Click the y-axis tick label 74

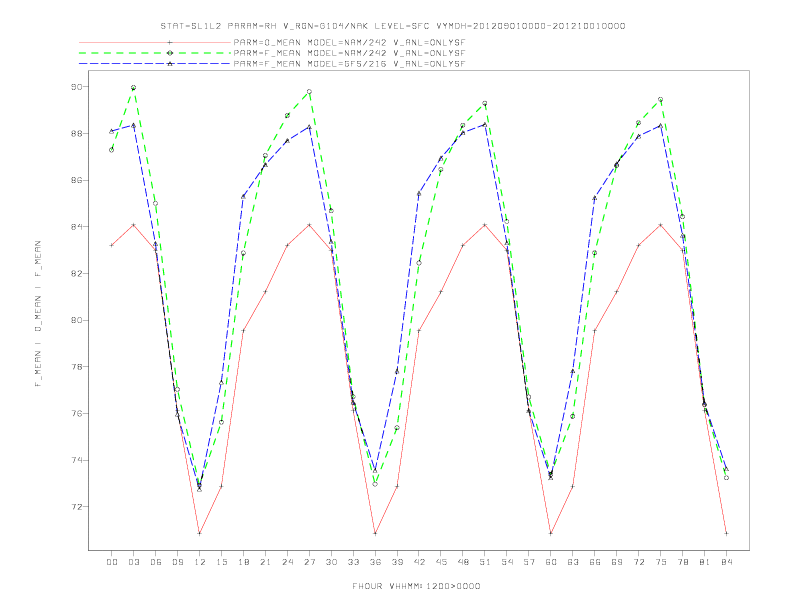(76, 460)
